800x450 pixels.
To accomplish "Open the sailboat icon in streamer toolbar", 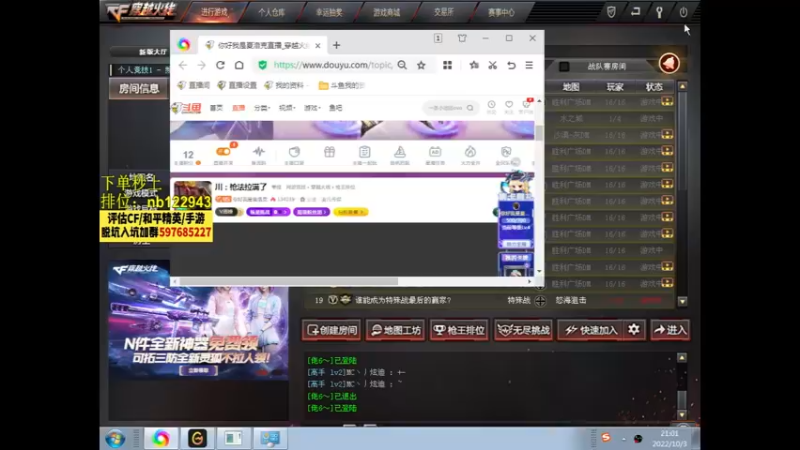I will (x=399, y=152).
